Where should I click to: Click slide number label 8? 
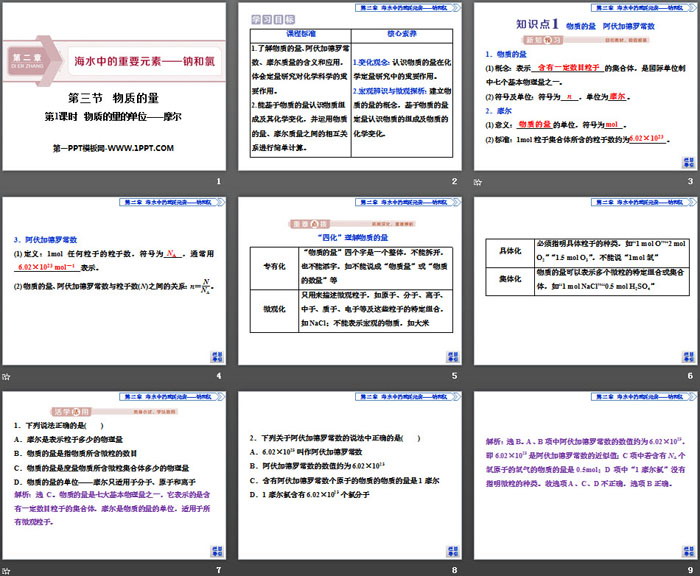coord(454,570)
